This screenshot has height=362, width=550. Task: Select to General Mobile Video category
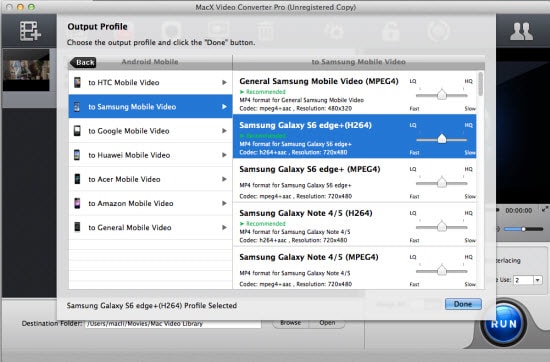pyautogui.click(x=150, y=227)
